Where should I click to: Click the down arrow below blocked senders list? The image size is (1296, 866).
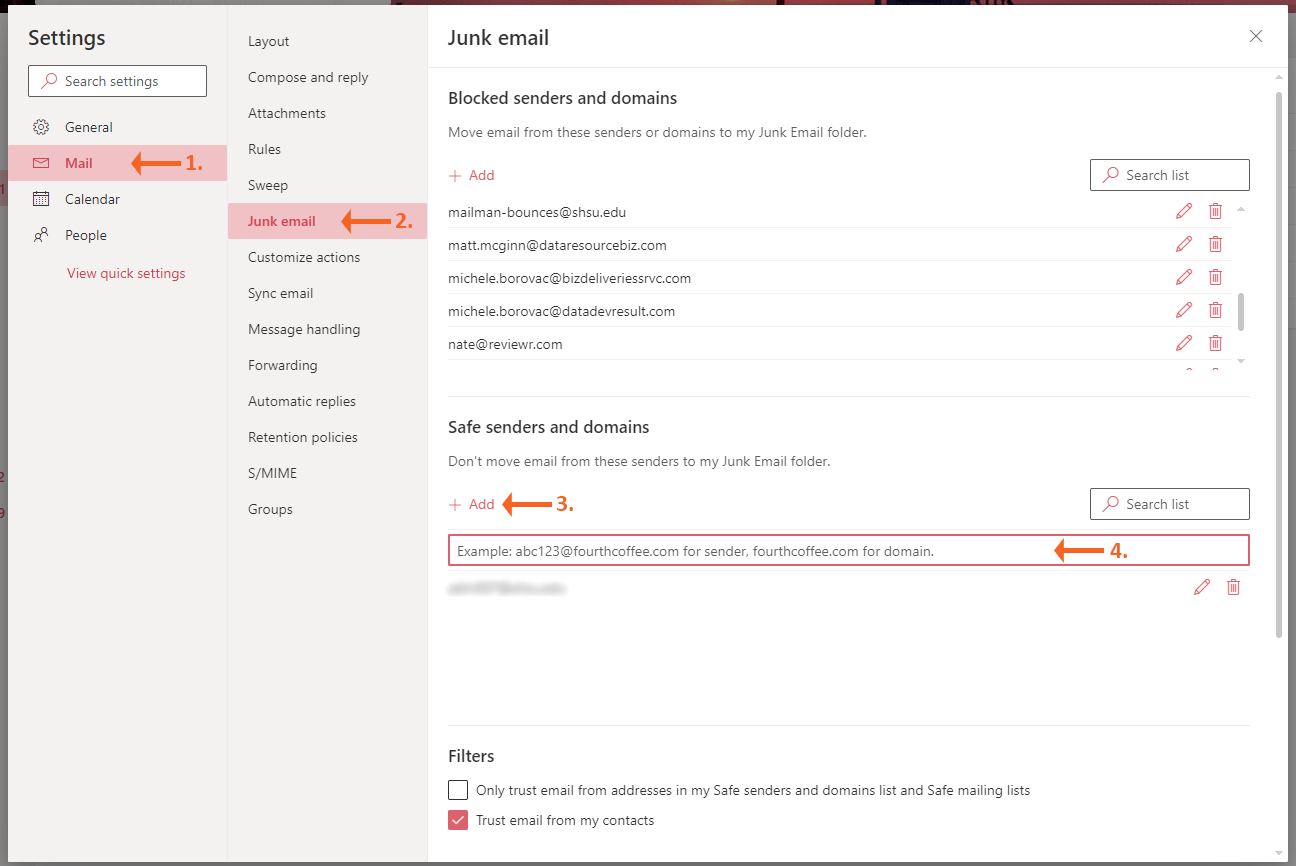(x=1240, y=360)
